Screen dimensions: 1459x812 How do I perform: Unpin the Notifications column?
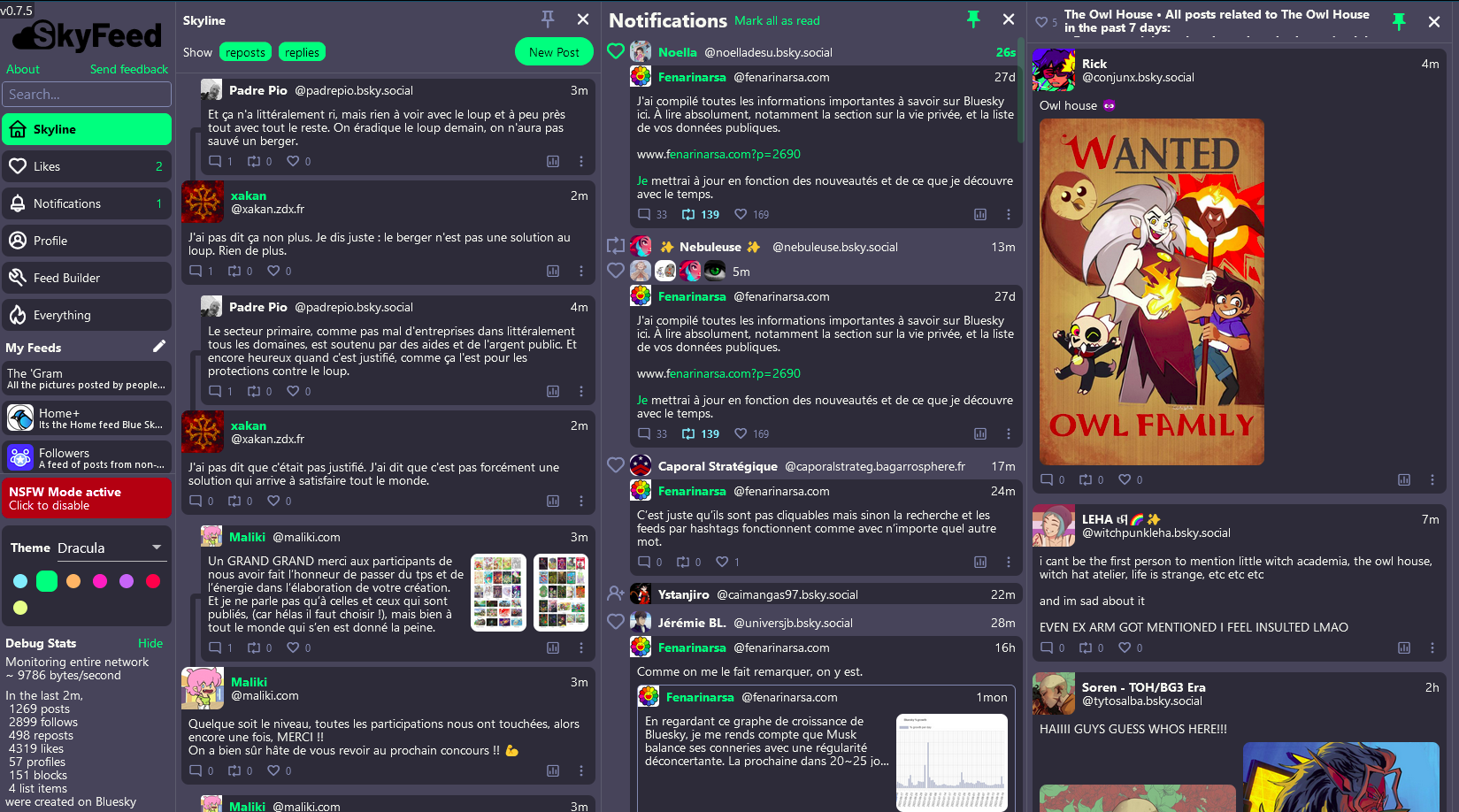tap(973, 19)
